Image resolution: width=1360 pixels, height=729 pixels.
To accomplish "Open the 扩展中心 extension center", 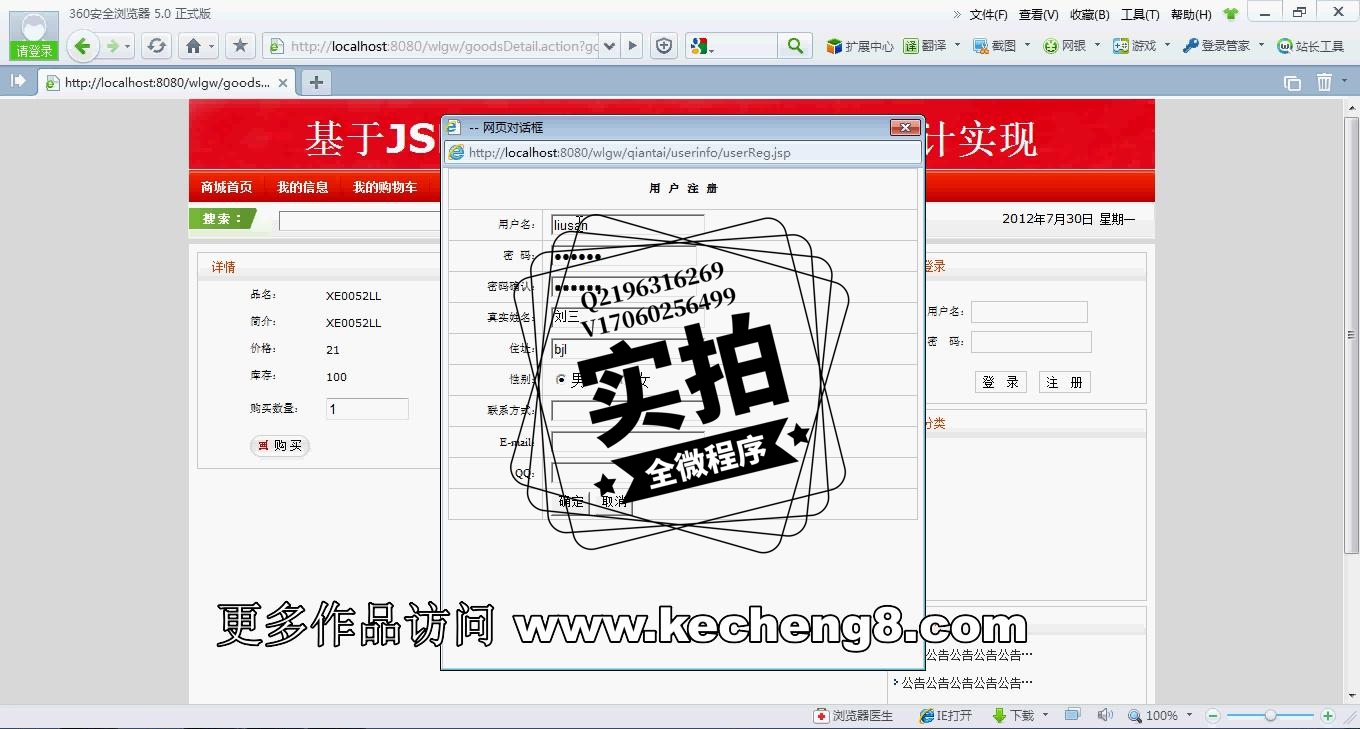I will (859, 46).
